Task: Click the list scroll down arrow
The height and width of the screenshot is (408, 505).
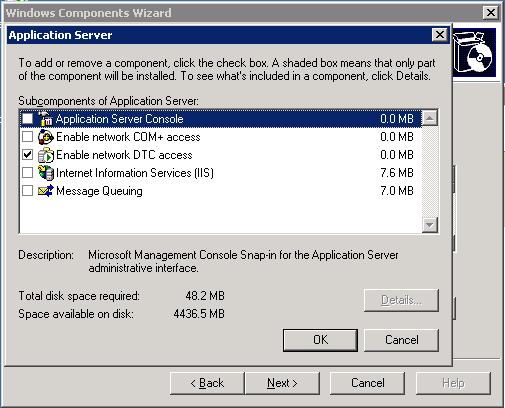Action: click(430, 225)
